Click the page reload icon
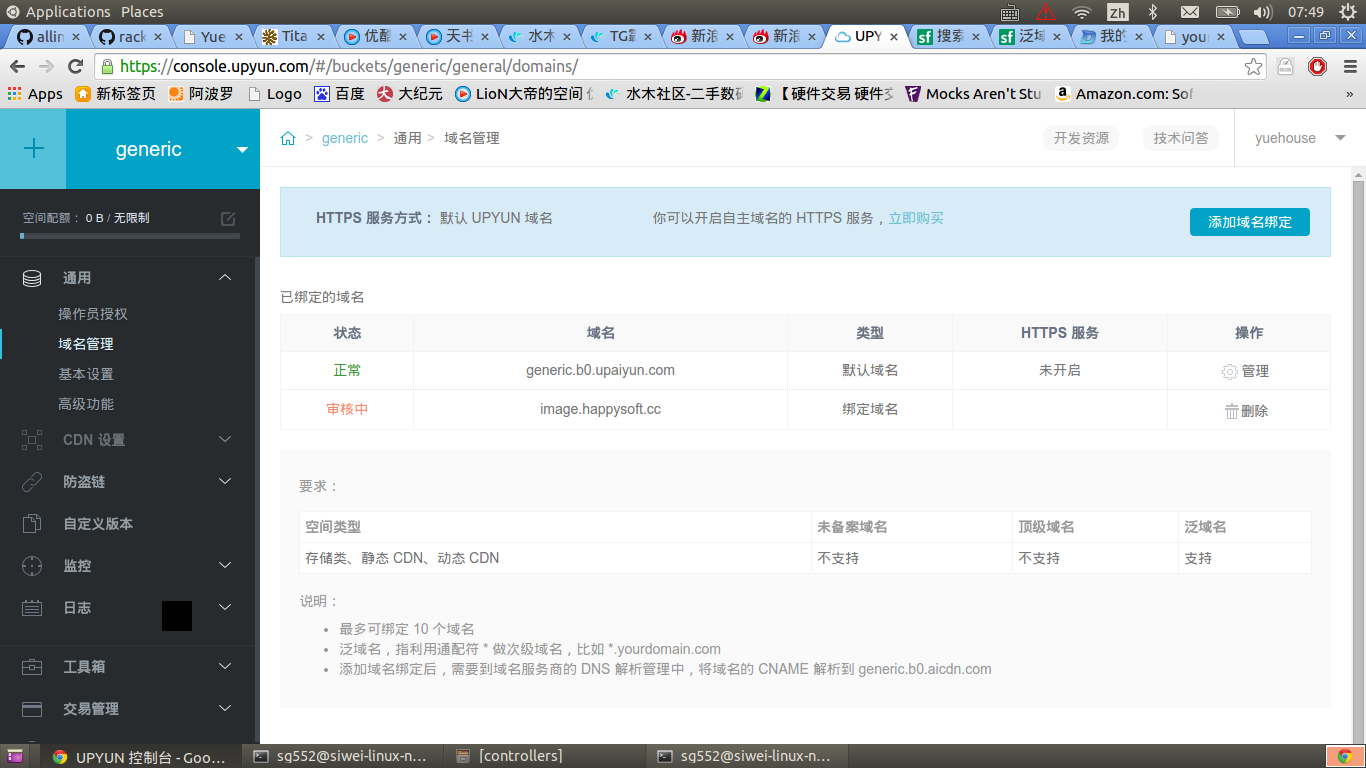 [76, 67]
